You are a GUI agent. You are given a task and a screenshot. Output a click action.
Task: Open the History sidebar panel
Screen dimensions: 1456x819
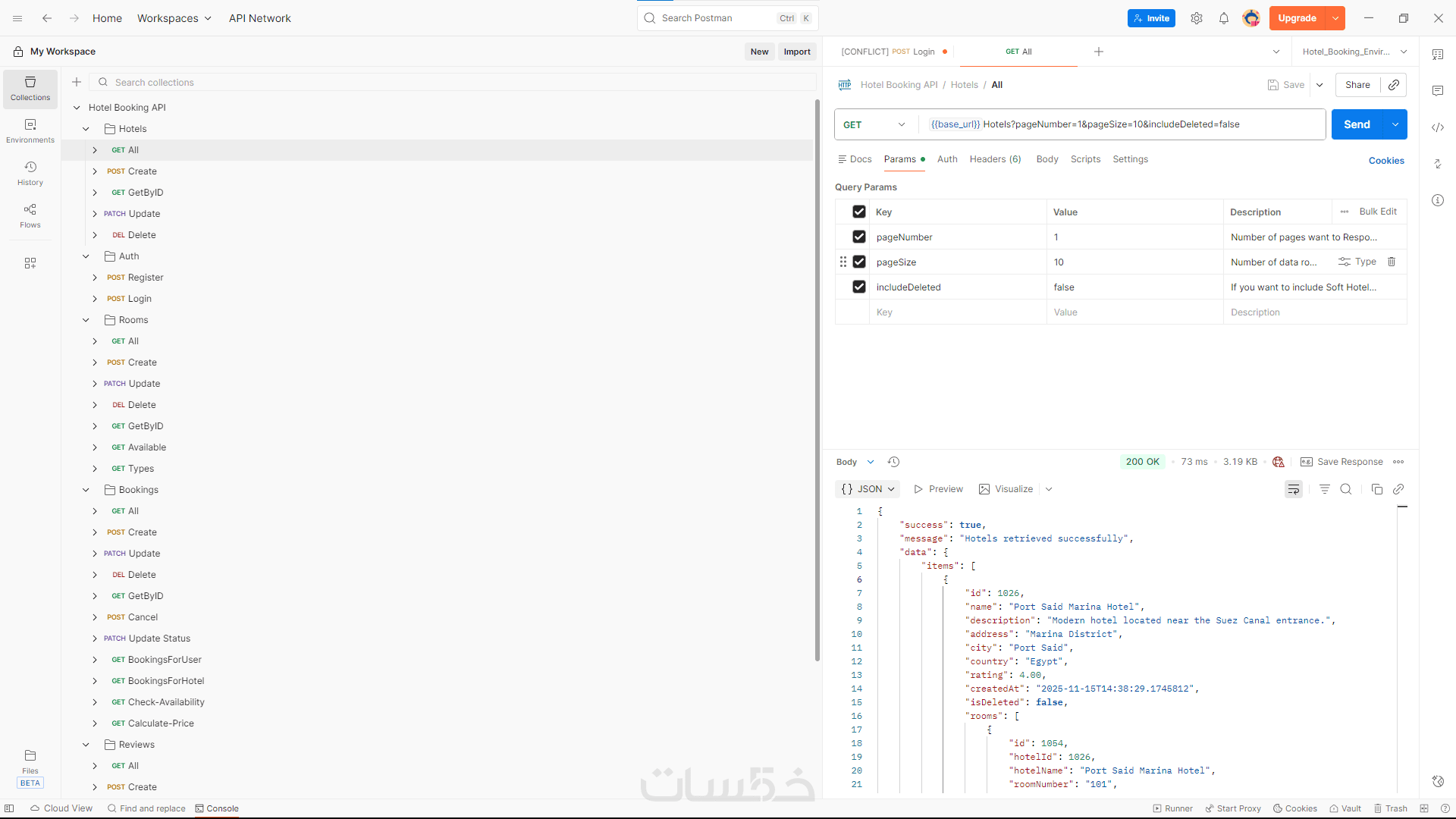pyautogui.click(x=30, y=174)
